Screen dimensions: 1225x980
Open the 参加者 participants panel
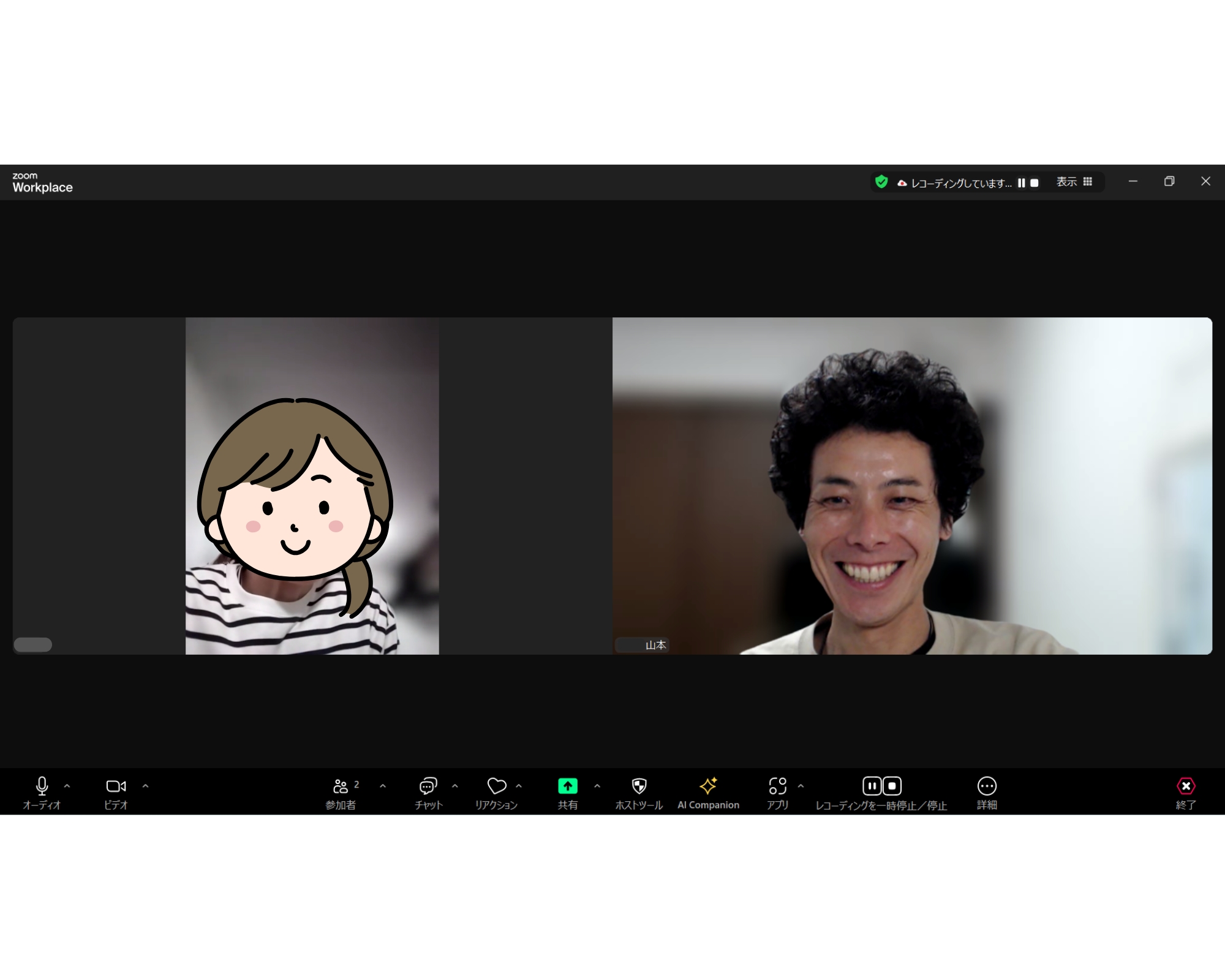(x=341, y=786)
